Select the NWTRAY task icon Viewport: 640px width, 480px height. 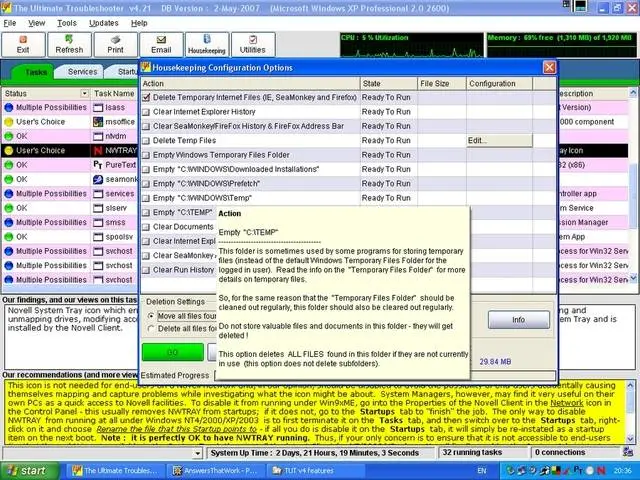98,151
